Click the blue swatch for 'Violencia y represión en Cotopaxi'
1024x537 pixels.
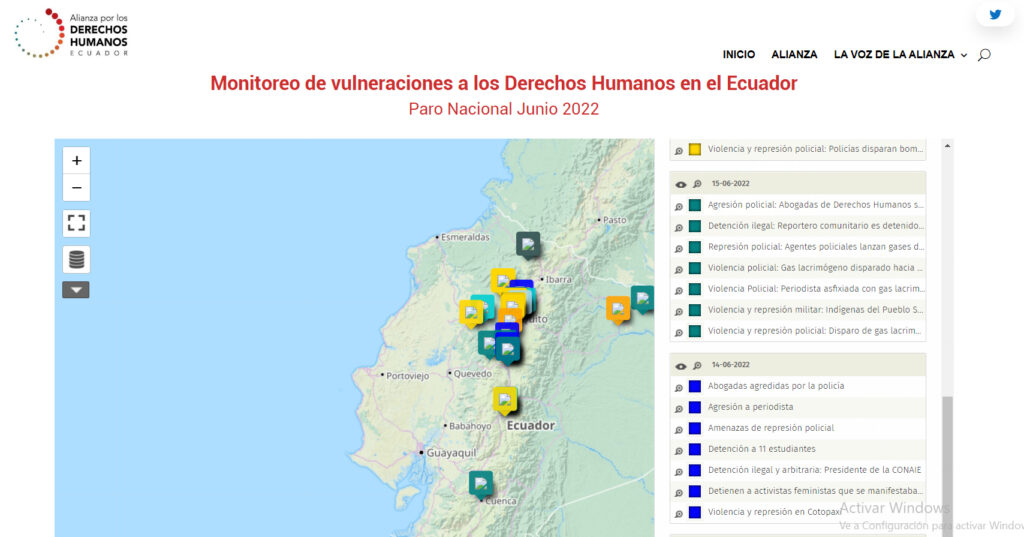click(x=694, y=512)
